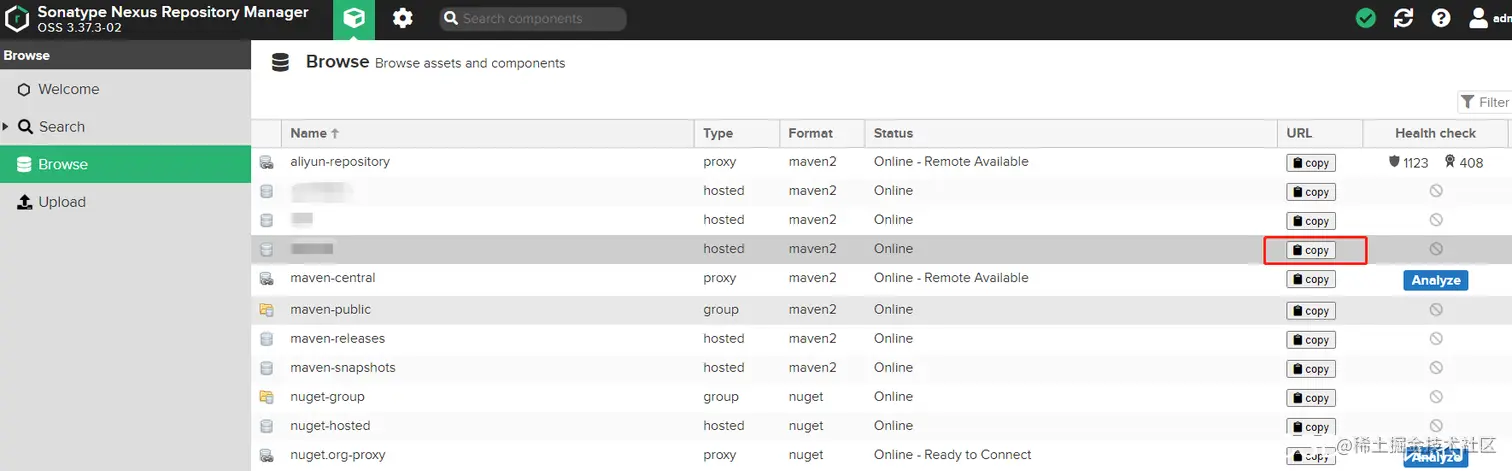Open the admin user account menu
Viewport: 1512px width, 471px height.
click(x=1490, y=18)
